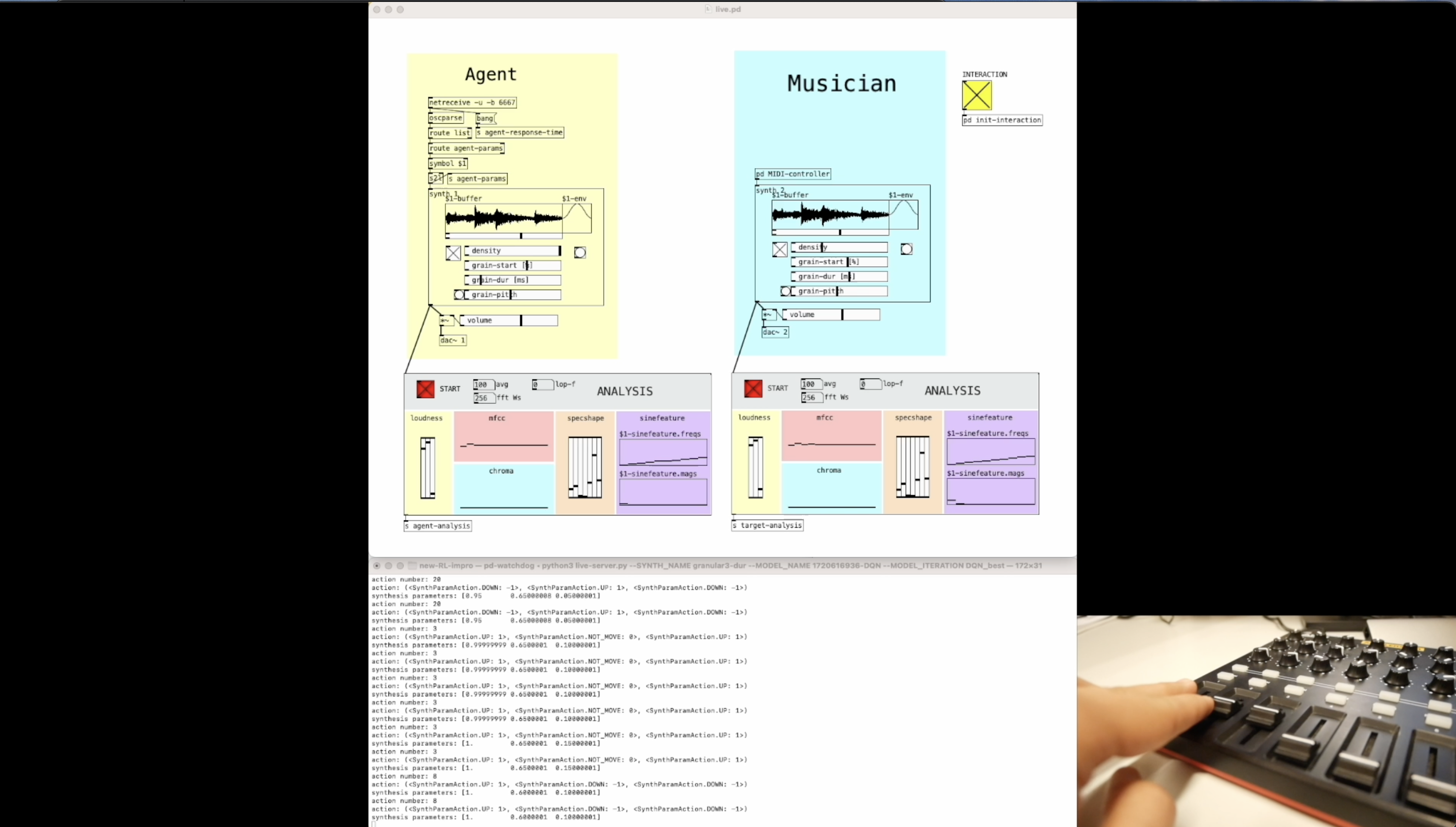Toggle the yellow INTERACTION checkbox

coord(977,95)
